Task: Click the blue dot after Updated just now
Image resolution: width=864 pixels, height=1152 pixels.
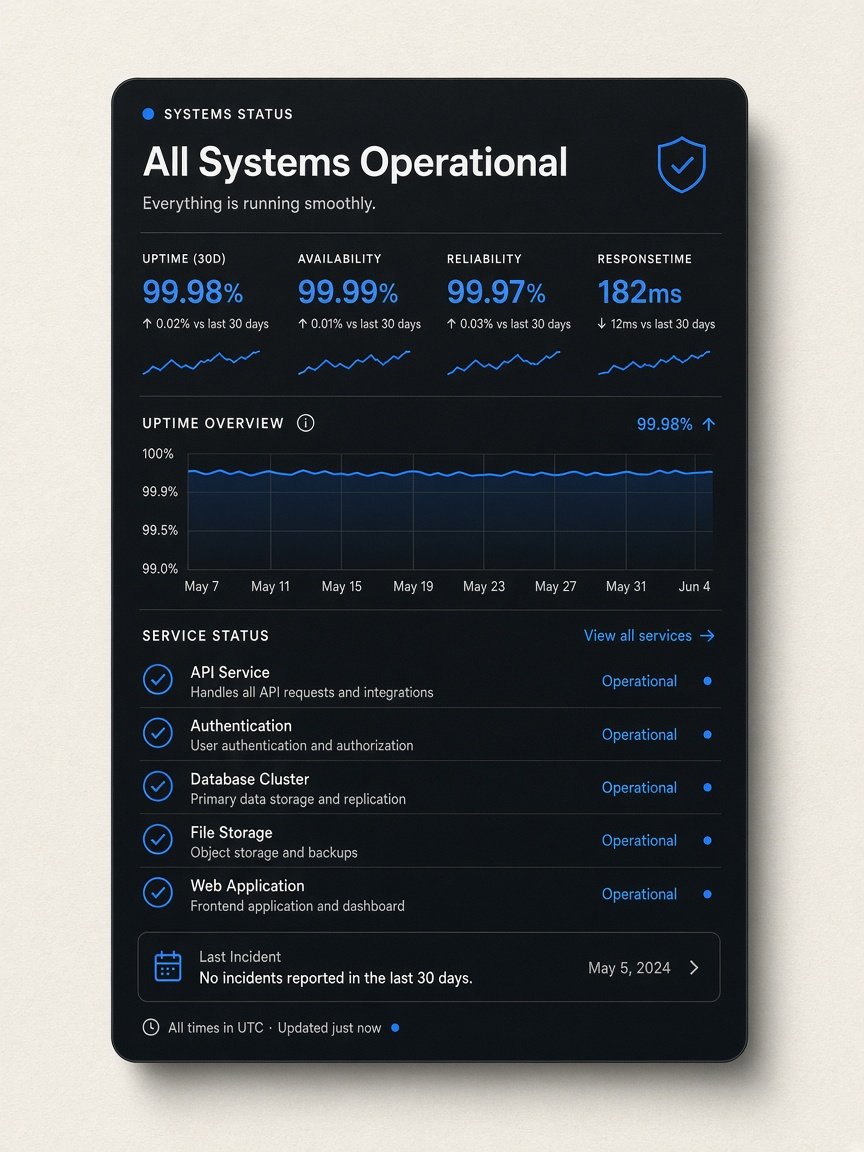Action: click(395, 1028)
